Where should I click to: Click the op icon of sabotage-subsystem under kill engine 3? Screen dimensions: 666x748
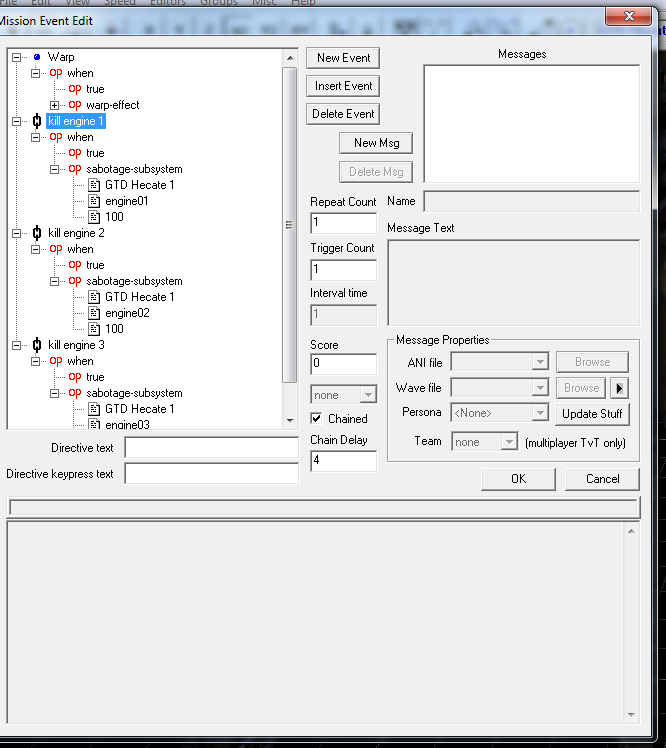pyautogui.click(x=75, y=394)
